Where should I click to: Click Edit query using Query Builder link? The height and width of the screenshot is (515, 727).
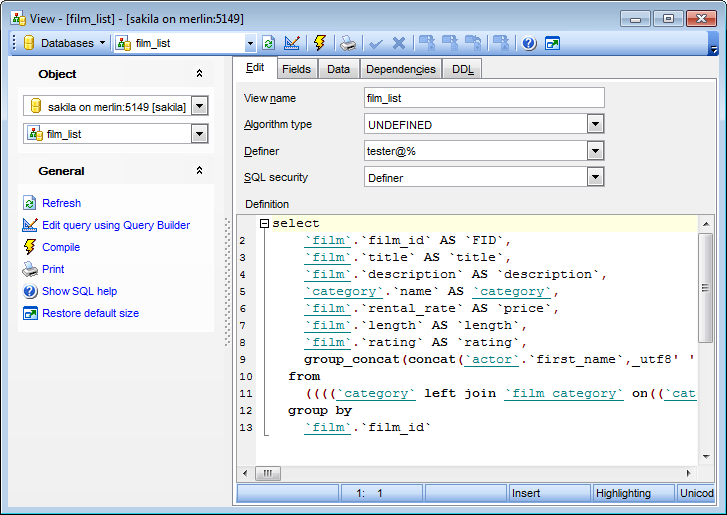(x=115, y=225)
